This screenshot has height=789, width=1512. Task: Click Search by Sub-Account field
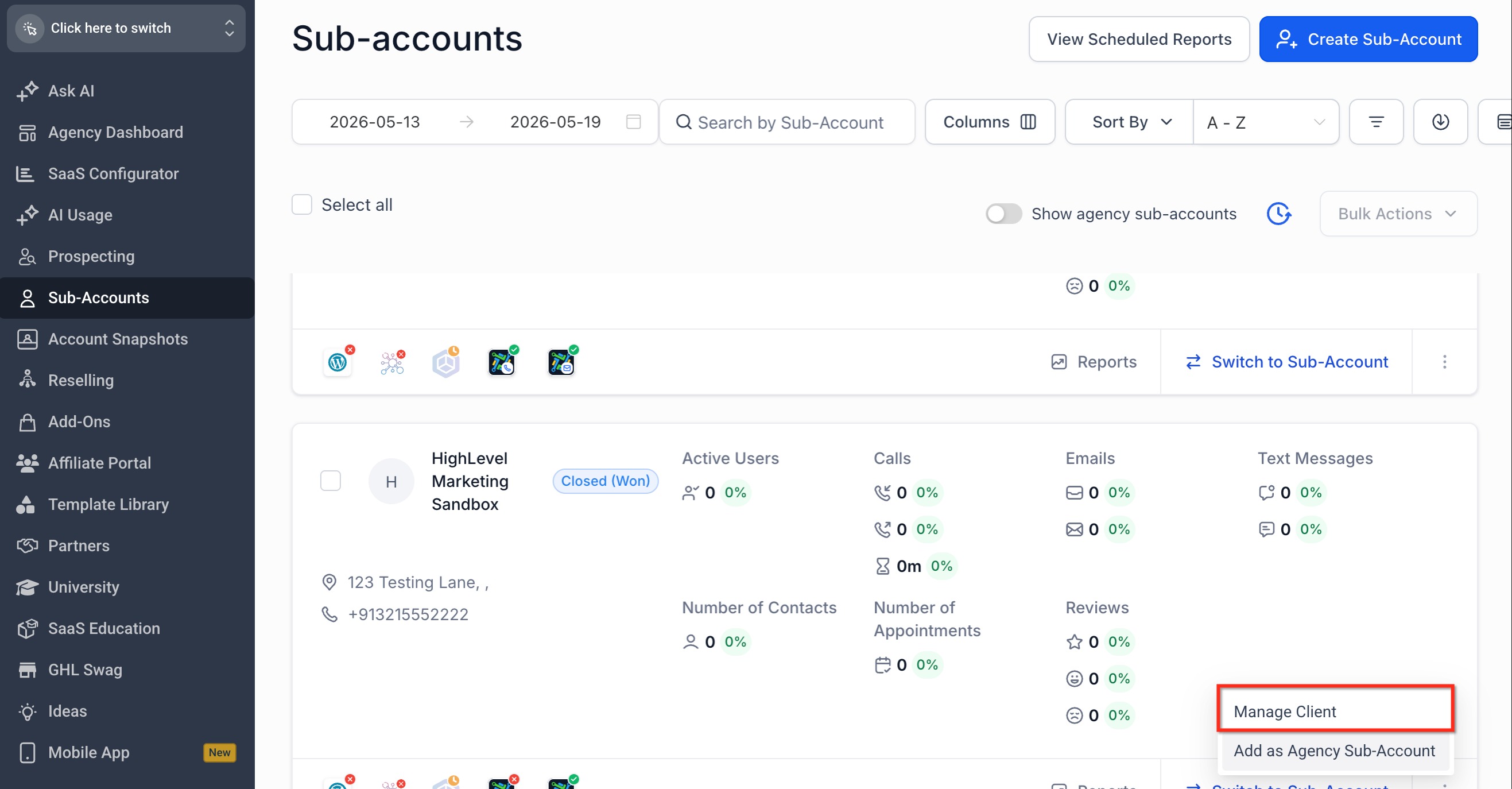click(x=786, y=122)
